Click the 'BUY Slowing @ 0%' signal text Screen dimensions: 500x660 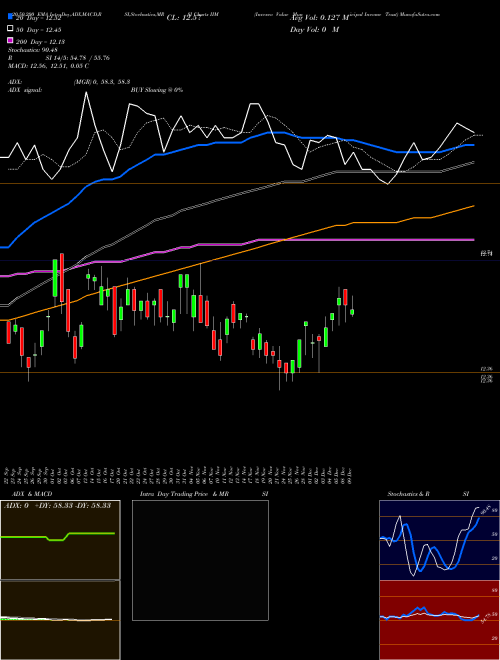pos(157,90)
